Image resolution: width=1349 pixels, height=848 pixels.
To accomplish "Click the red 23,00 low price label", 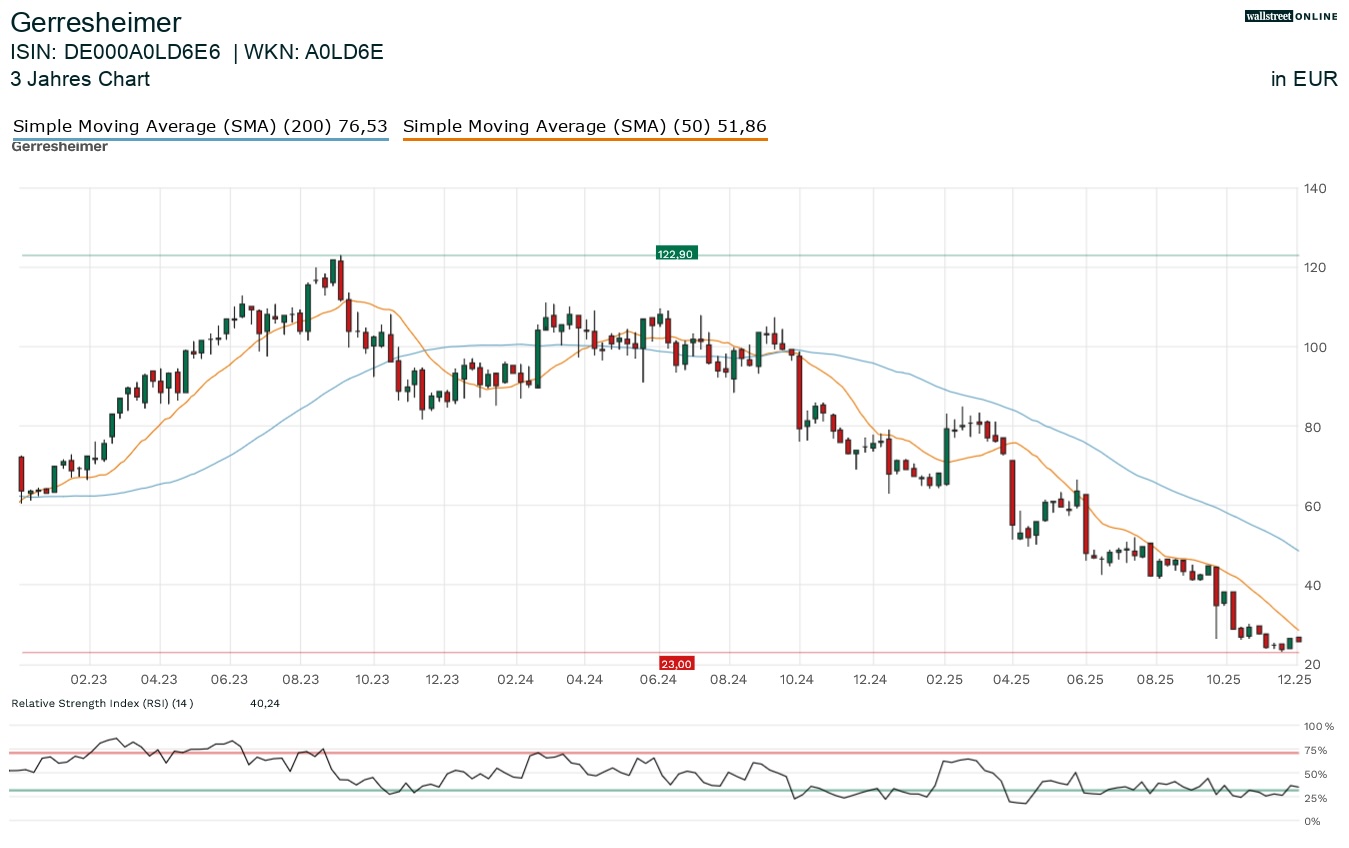I will pos(676,663).
